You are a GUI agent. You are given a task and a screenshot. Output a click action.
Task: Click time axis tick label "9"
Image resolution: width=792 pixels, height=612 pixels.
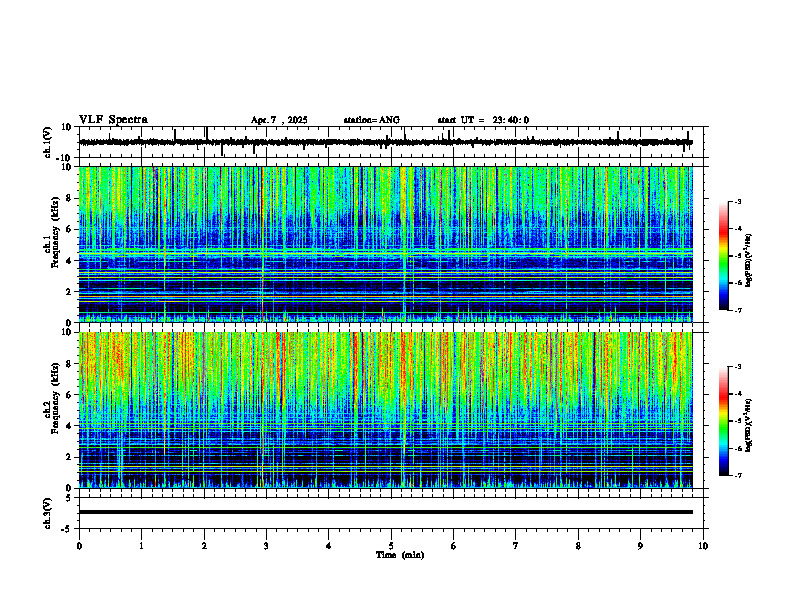pyautogui.click(x=640, y=546)
